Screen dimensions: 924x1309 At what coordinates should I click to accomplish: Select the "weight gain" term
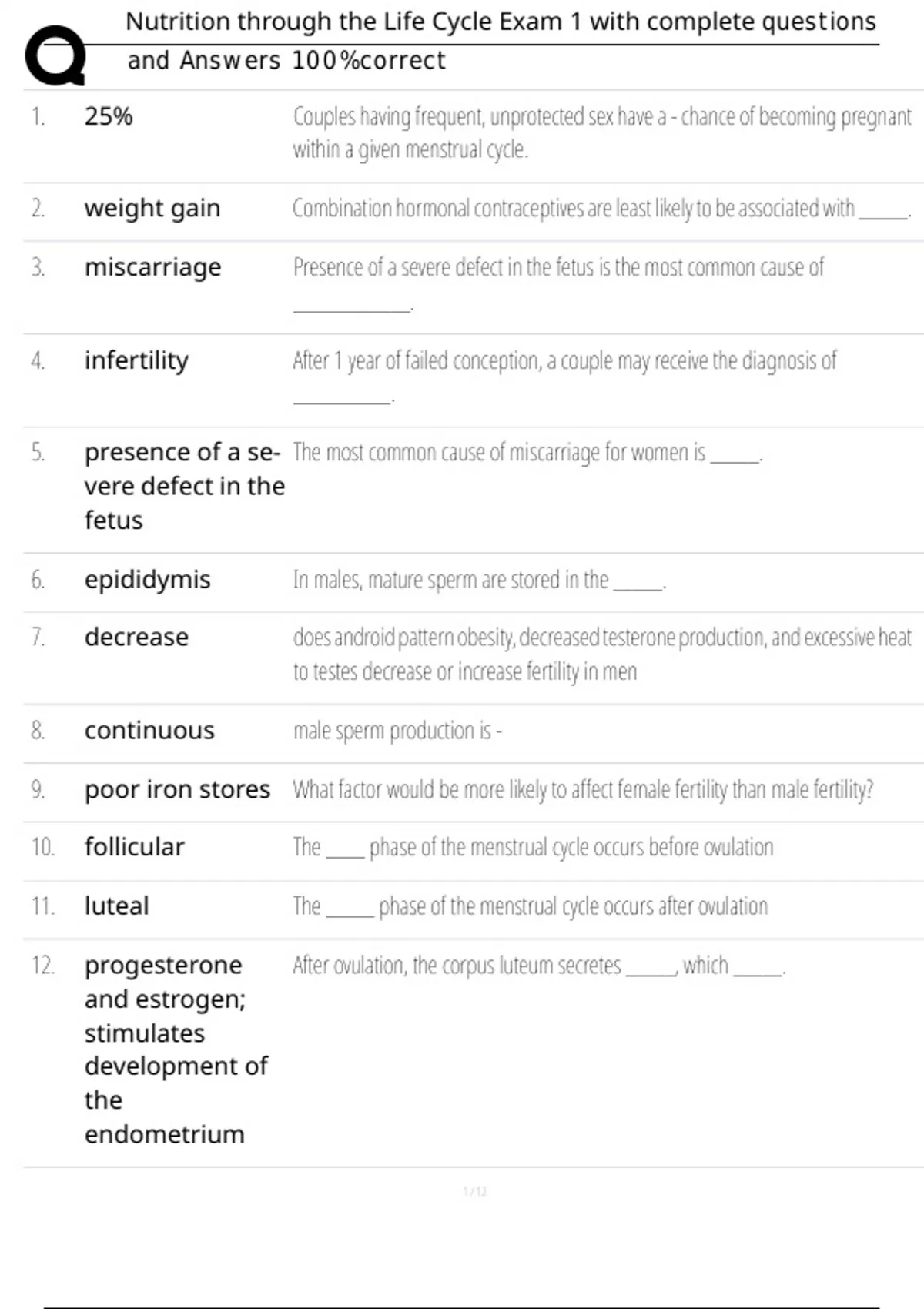coord(152,208)
